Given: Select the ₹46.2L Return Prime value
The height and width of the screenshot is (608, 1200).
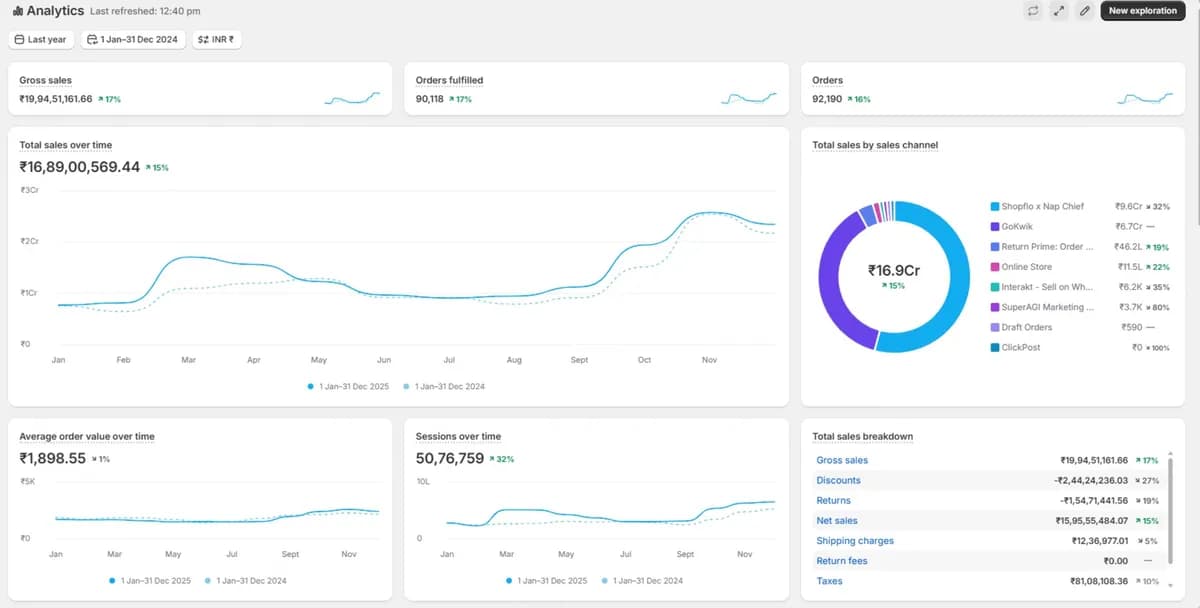Looking at the screenshot, I should point(1130,246).
